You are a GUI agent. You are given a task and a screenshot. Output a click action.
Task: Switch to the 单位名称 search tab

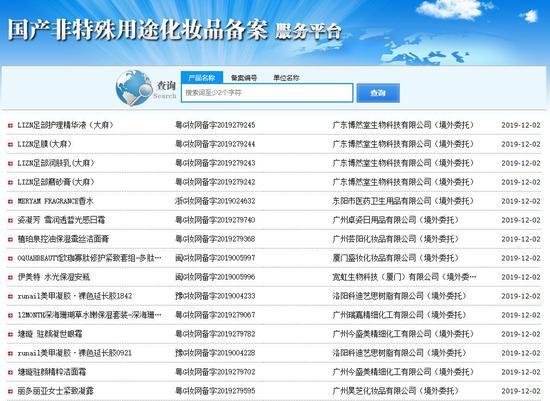pyautogui.click(x=286, y=78)
